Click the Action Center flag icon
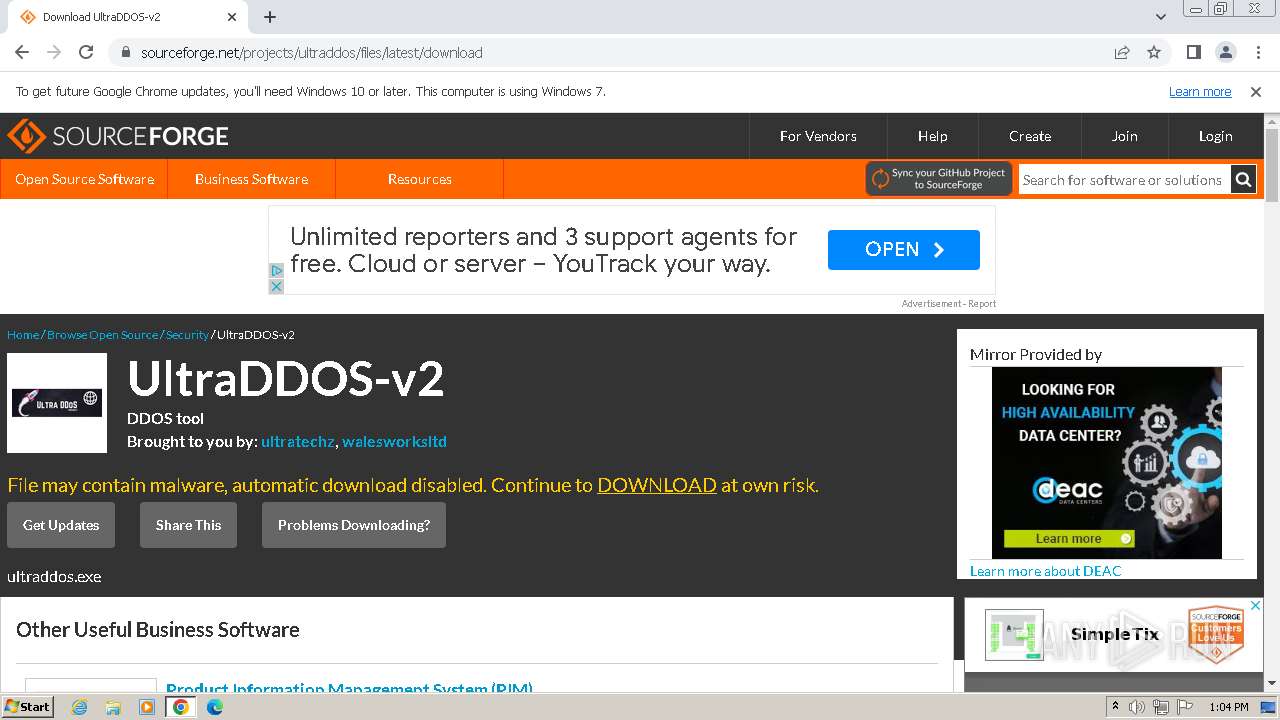 [1183, 707]
